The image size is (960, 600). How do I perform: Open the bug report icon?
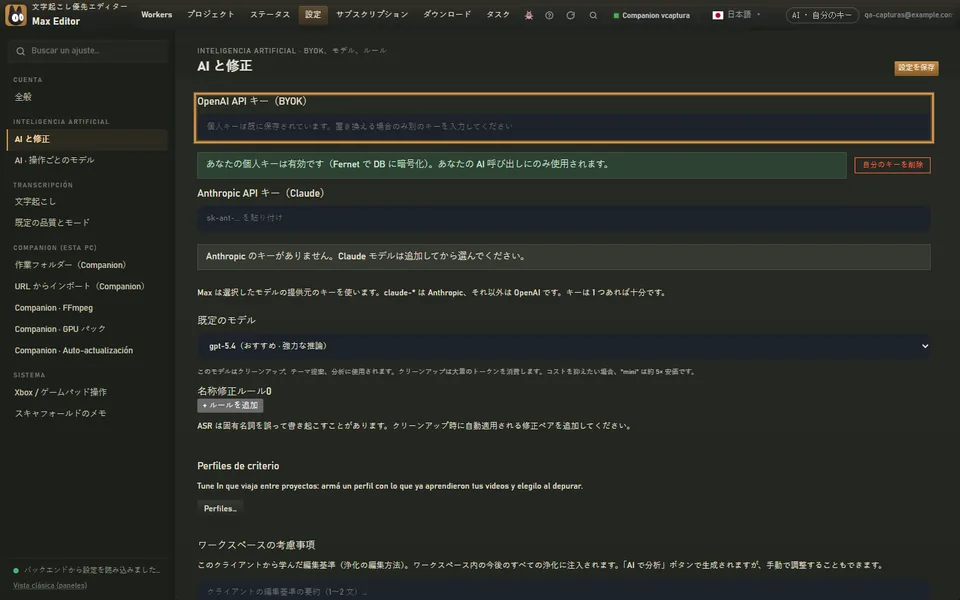click(529, 15)
